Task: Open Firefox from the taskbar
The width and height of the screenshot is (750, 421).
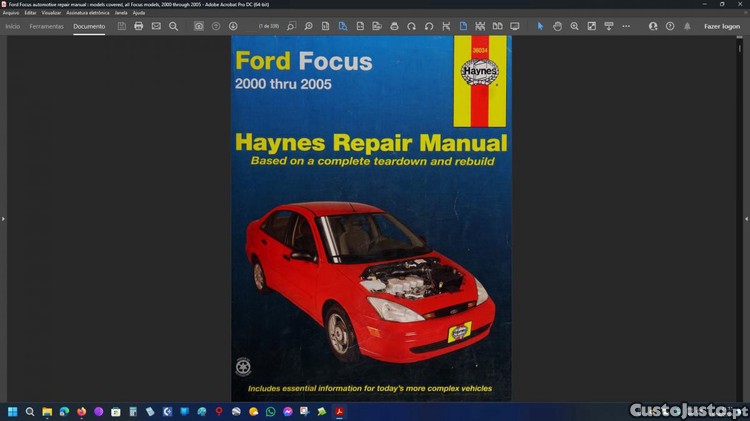Action: pos(81,411)
